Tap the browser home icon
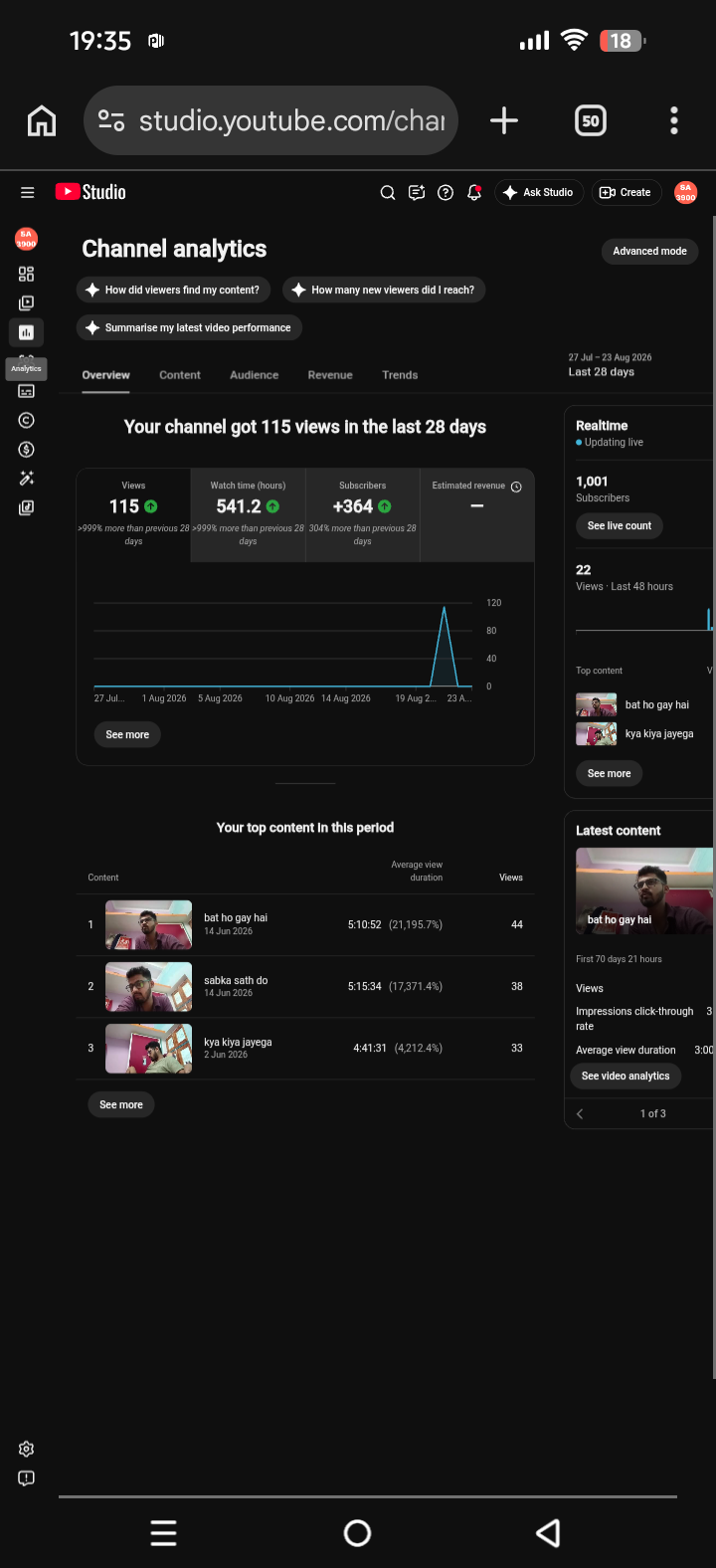 42,120
